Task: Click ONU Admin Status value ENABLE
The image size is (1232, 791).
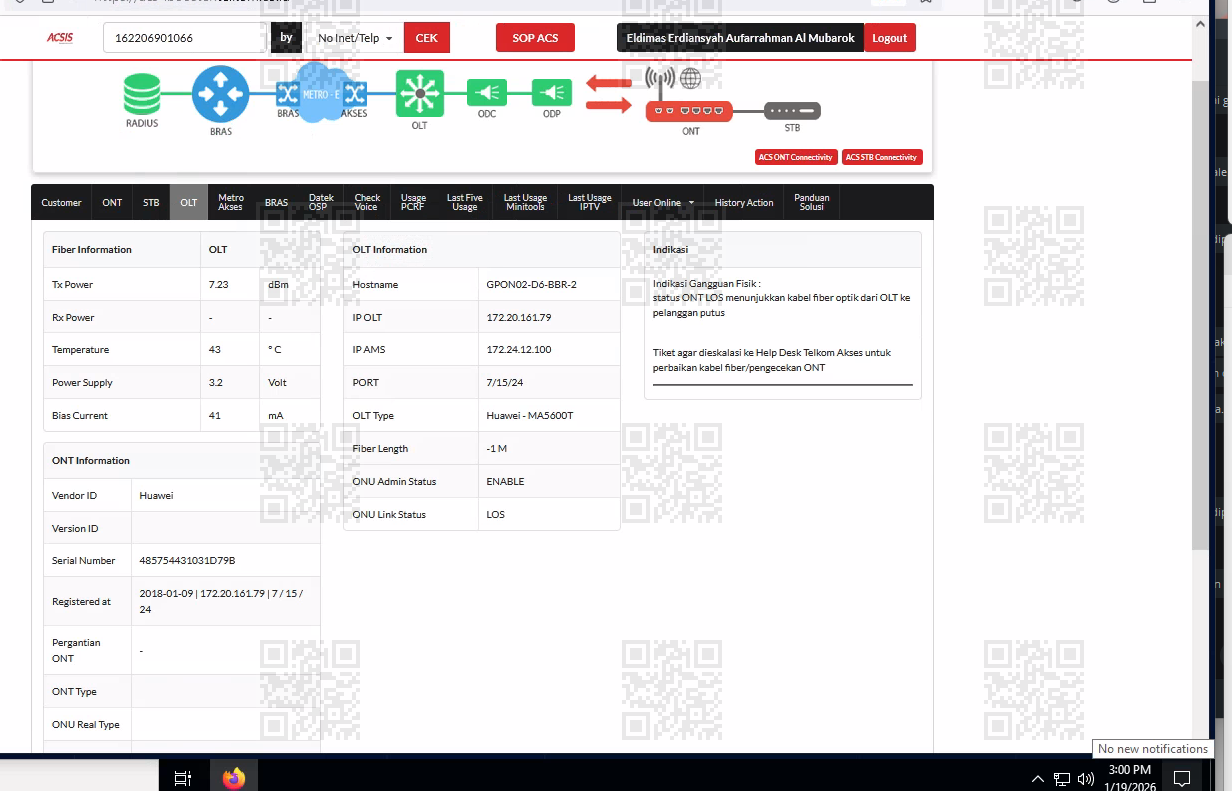Action: pyautogui.click(x=505, y=482)
